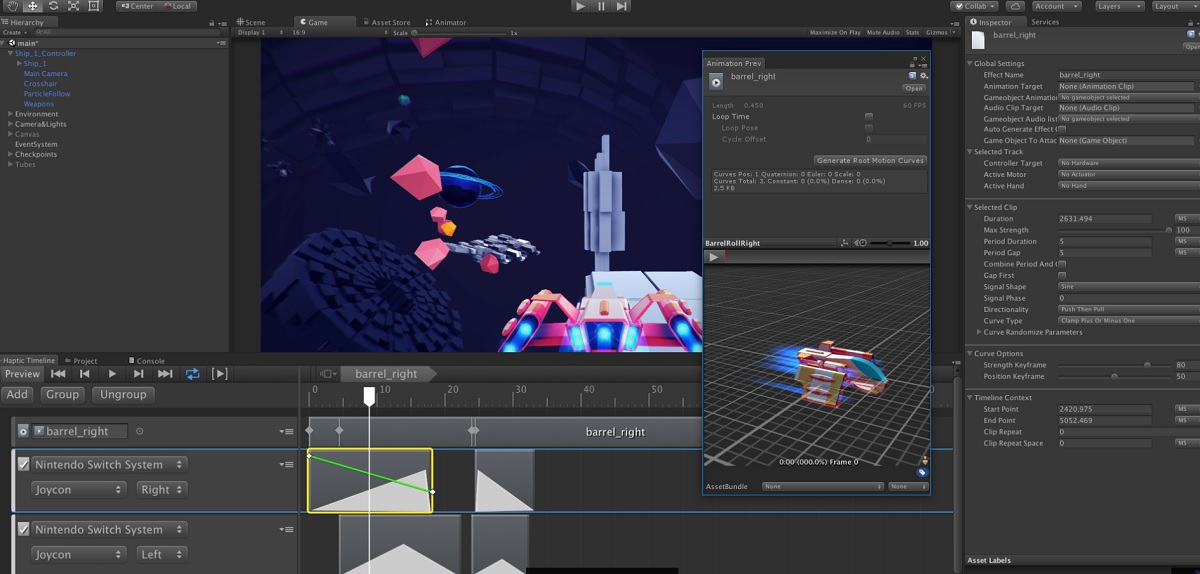
Task: Click the timeline Preview button
Action: coord(21,374)
